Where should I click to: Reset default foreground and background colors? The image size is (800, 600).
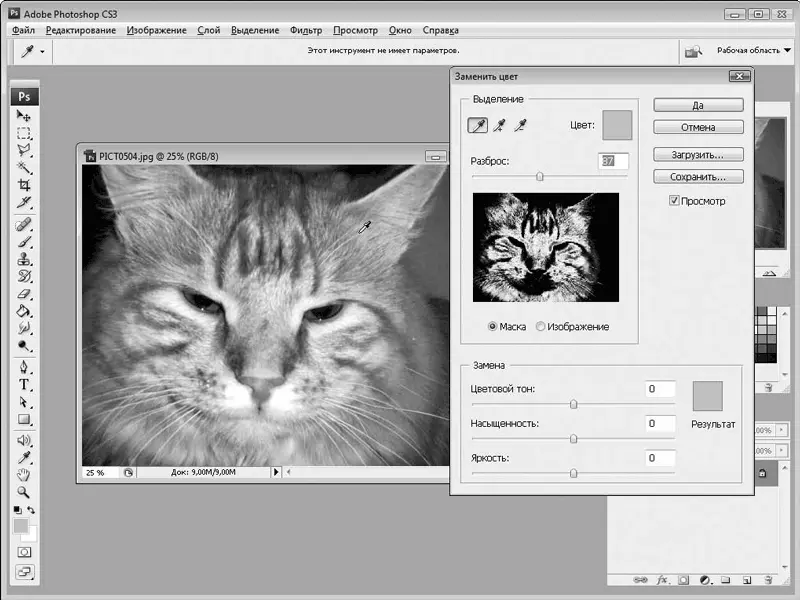17,510
